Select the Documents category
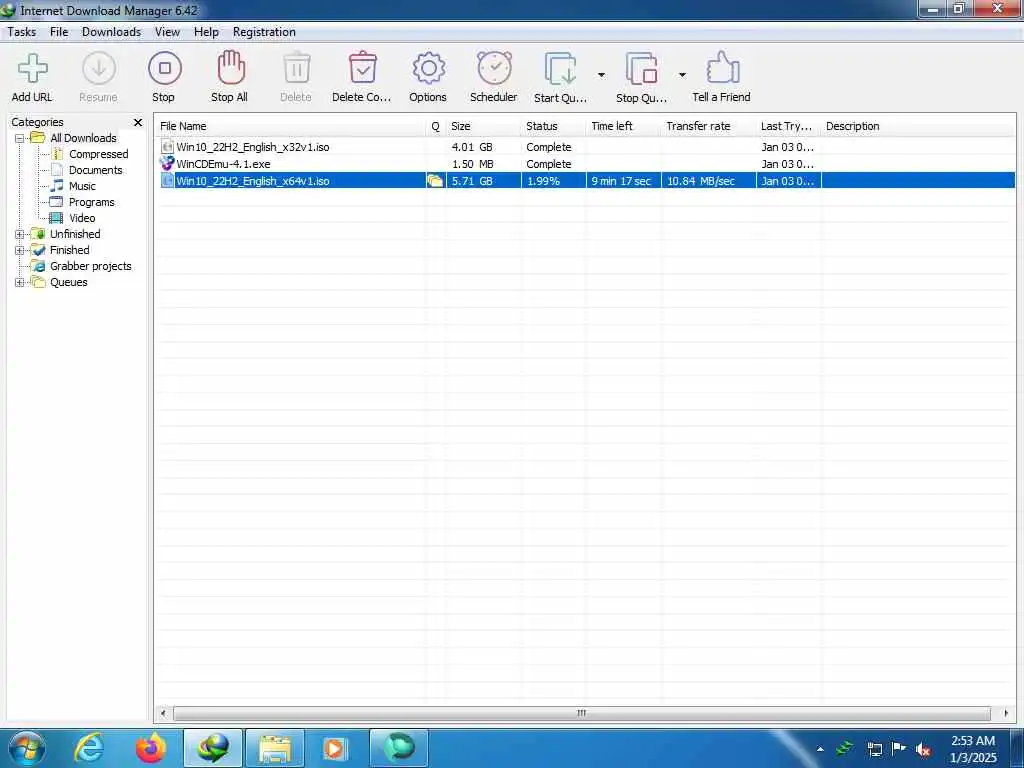This screenshot has height=768, width=1024. point(95,170)
